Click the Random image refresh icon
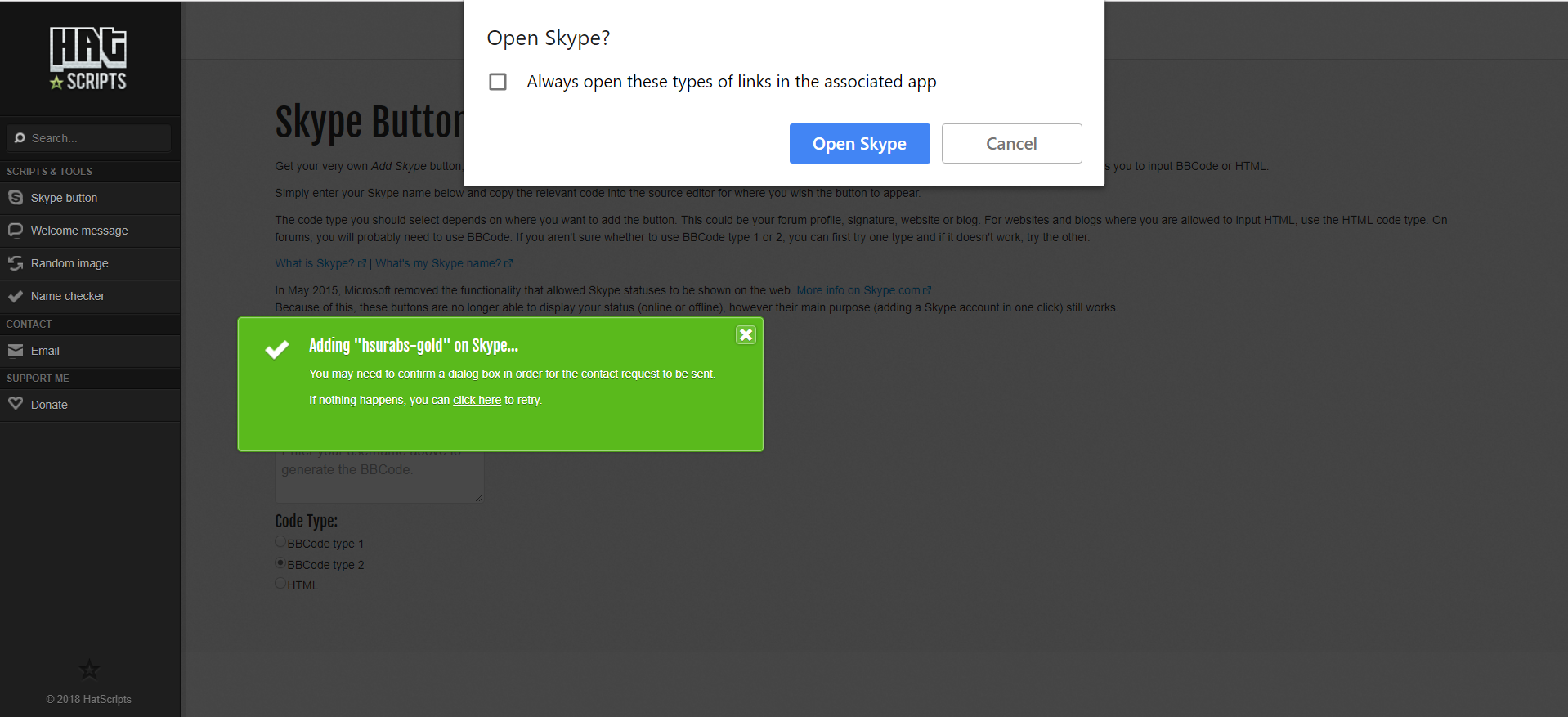The width and height of the screenshot is (1568, 717). [x=16, y=262]
